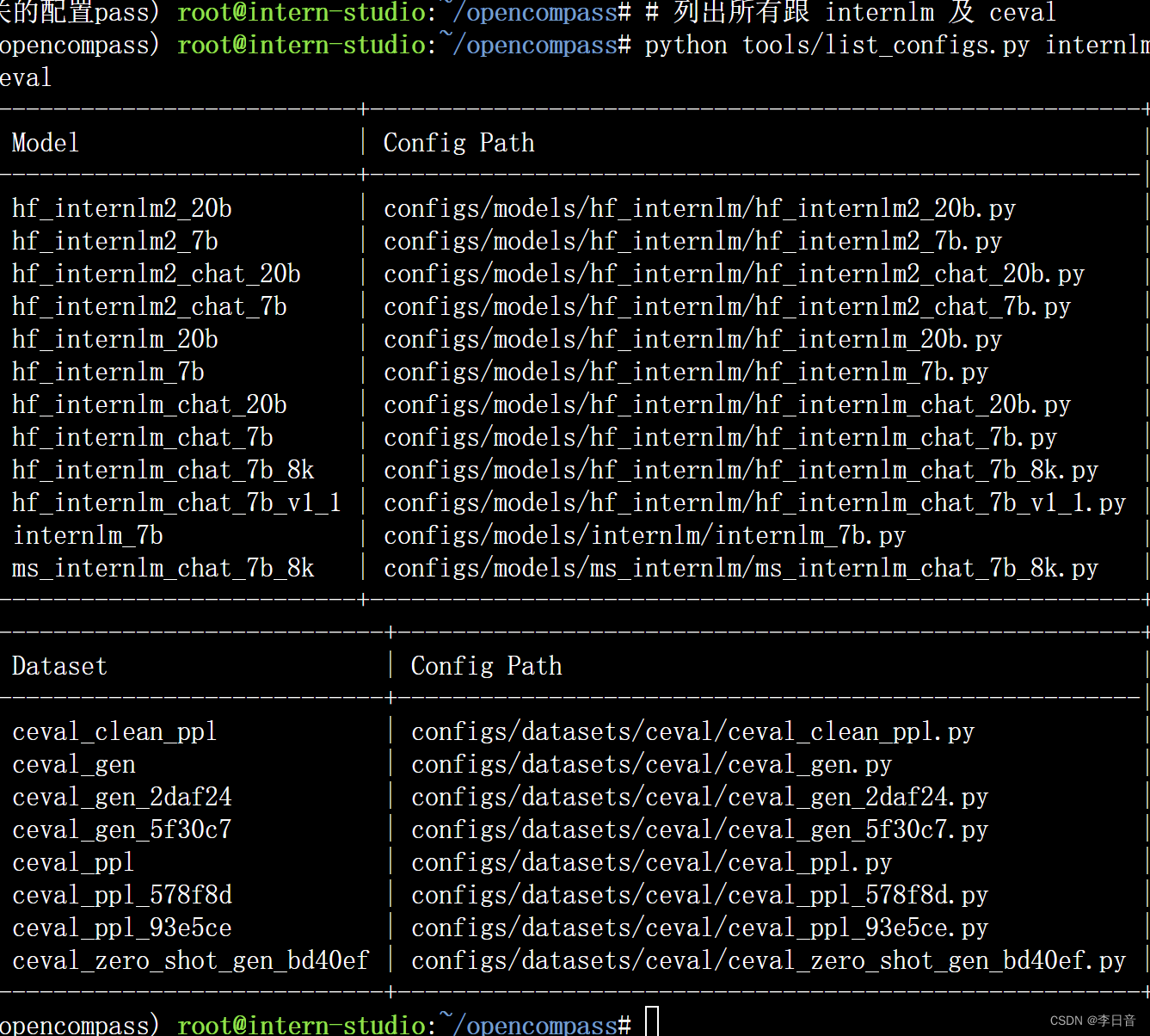Image resolution: width=1150 pixels, height=1036 pixels.
Task: Select ceval_ppl_578f8d dataset name
Action: pyautogui.click(x=122, y=896)
